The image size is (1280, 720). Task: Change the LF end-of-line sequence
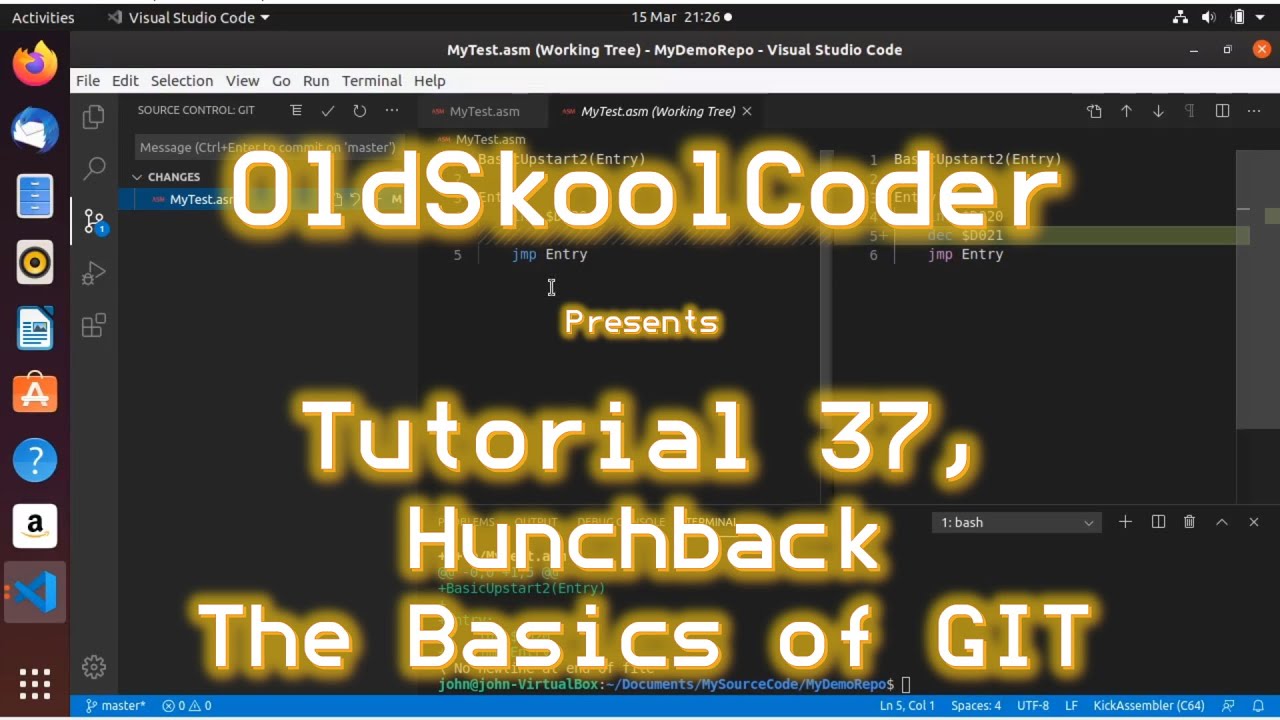coord(1071,706)
